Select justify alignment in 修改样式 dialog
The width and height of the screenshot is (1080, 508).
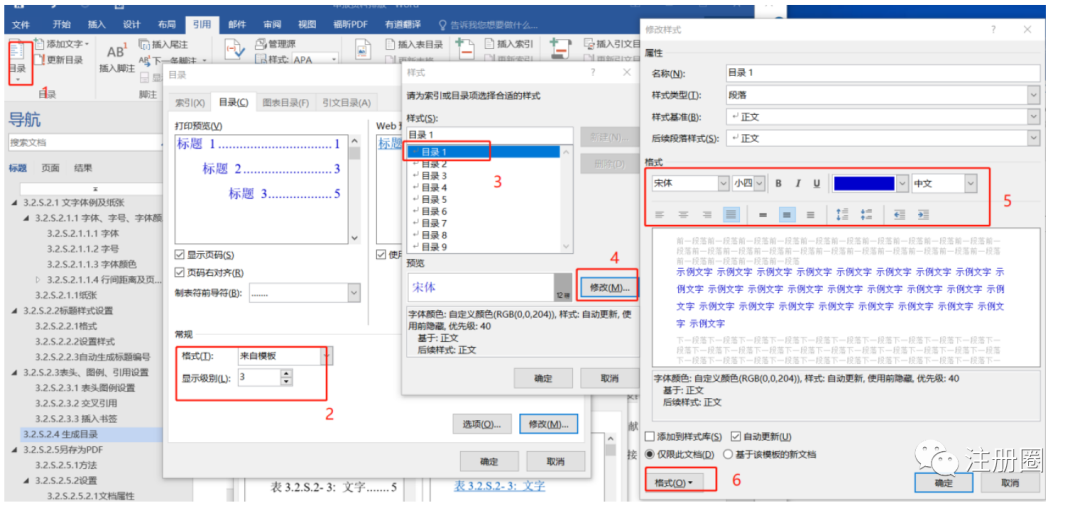tap(731, 215)
